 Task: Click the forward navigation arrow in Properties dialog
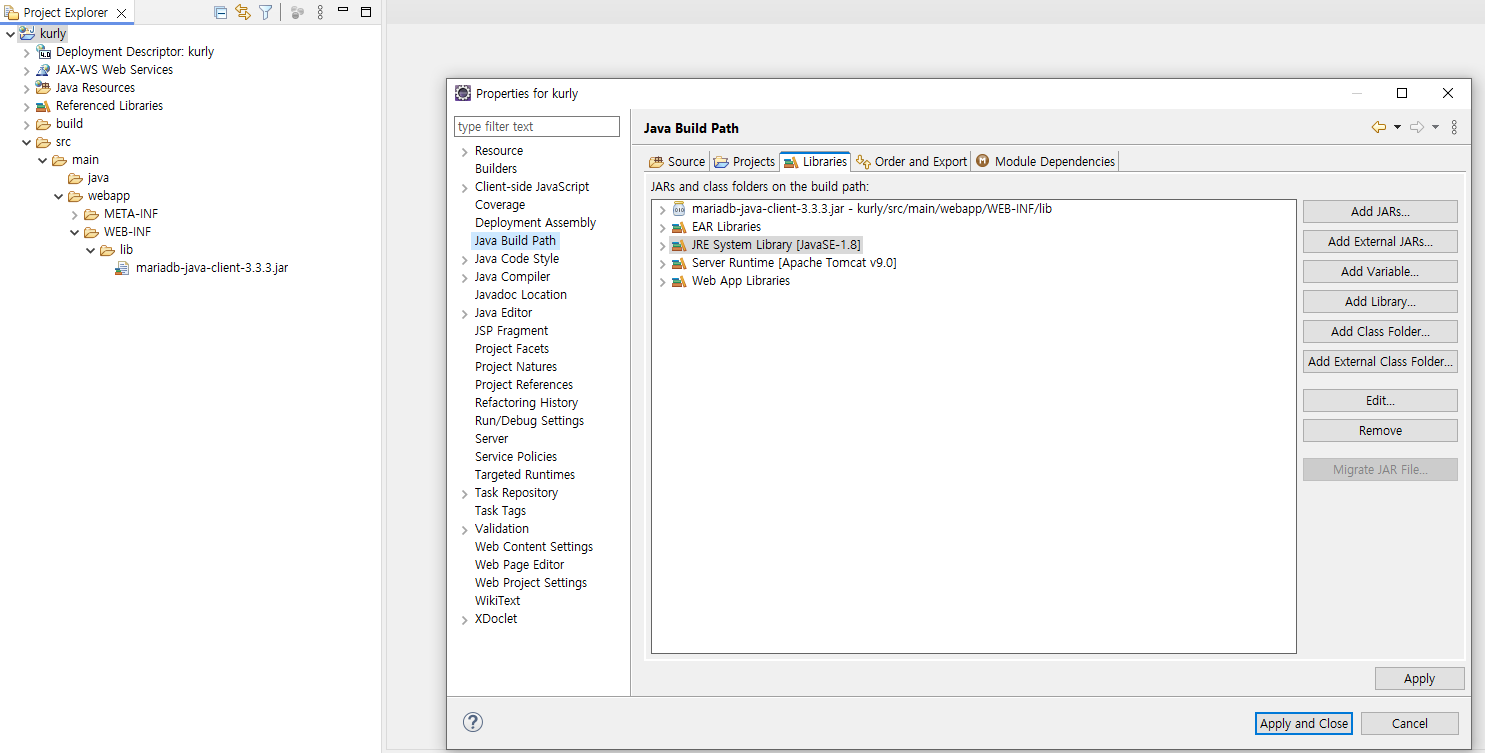(x=1416, y=127)
